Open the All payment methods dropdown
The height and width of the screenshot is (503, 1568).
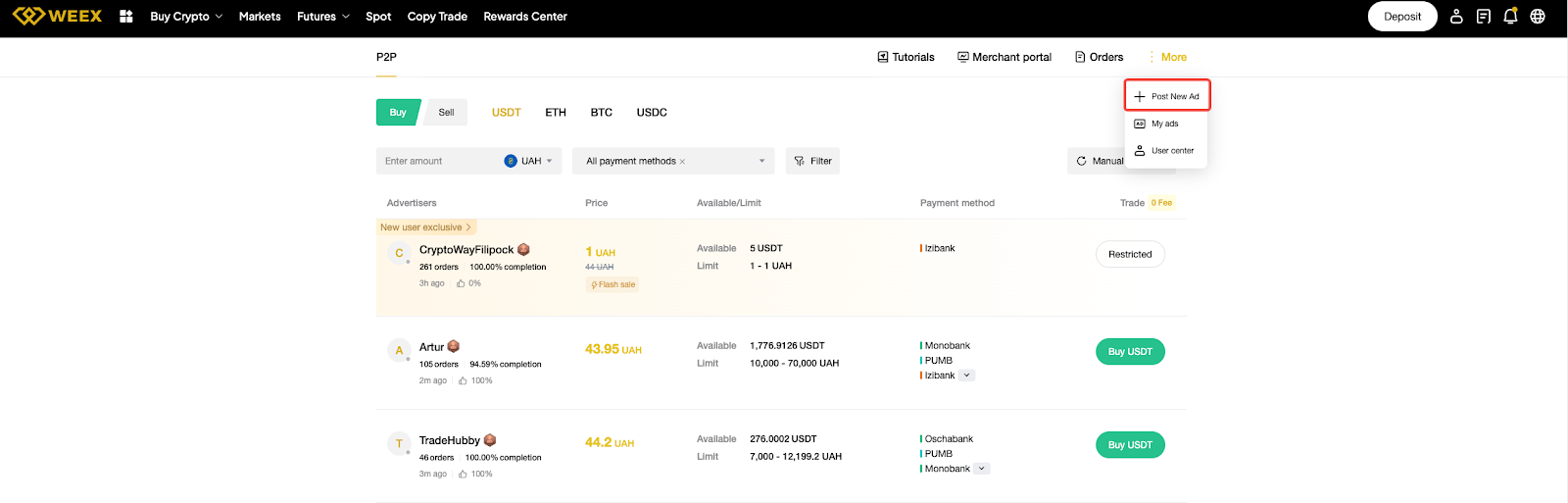pos(761,161)
